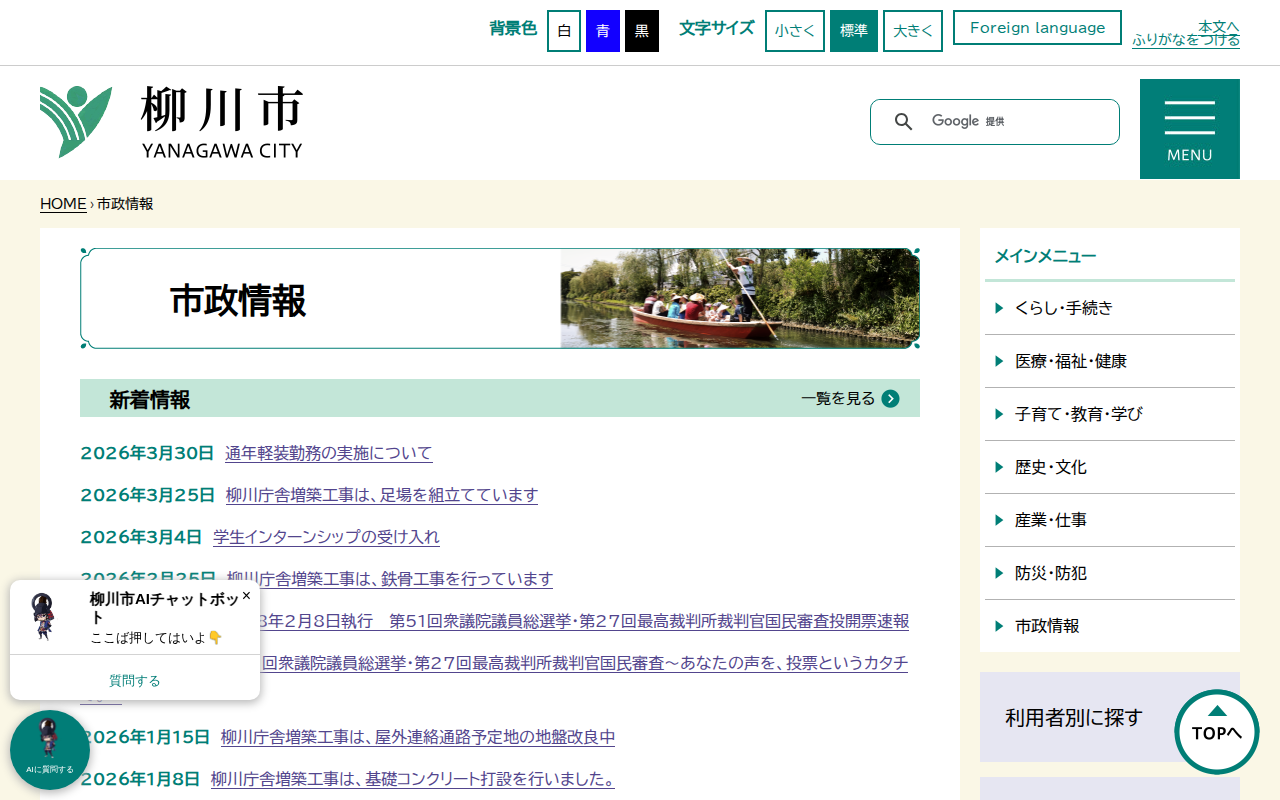Click ふりがなをつける link

1186,40
